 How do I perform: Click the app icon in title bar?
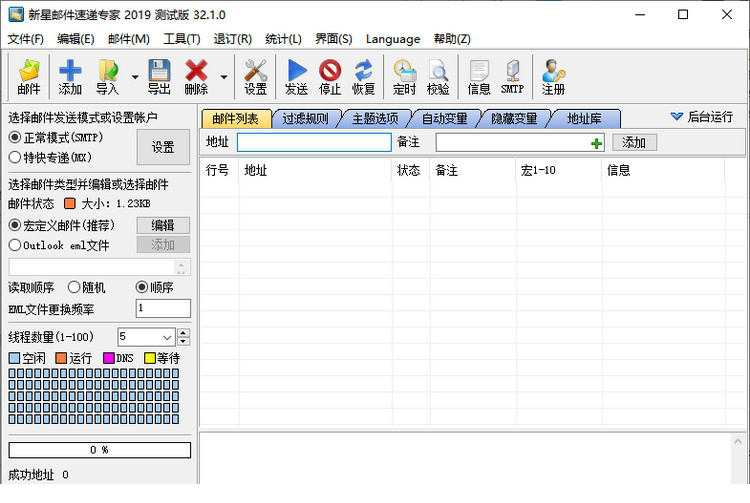(x=16, y=14)
